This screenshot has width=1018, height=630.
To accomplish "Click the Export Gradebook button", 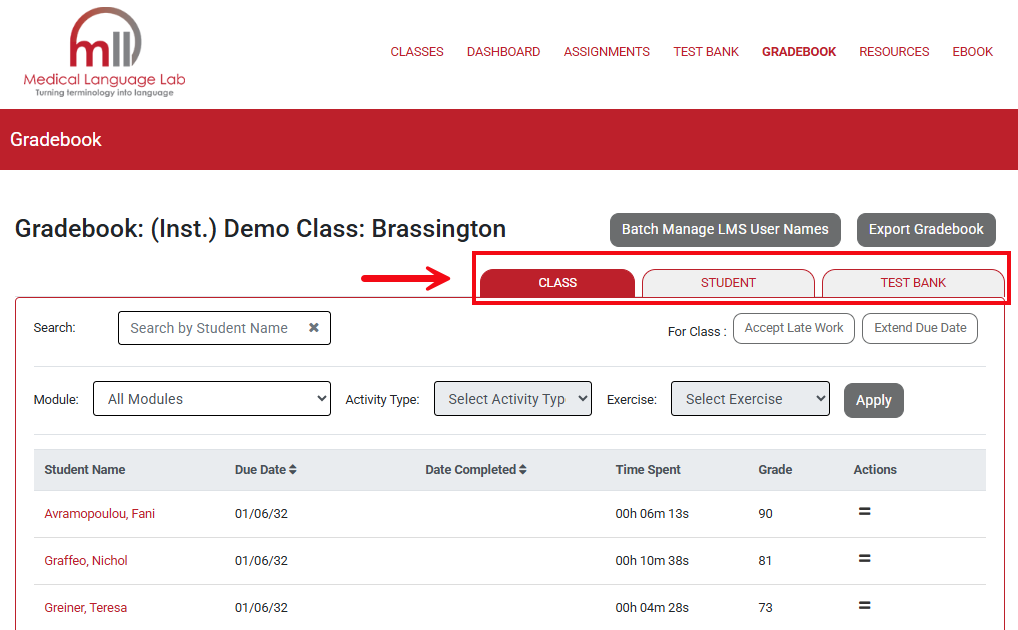I will point(925,229).
